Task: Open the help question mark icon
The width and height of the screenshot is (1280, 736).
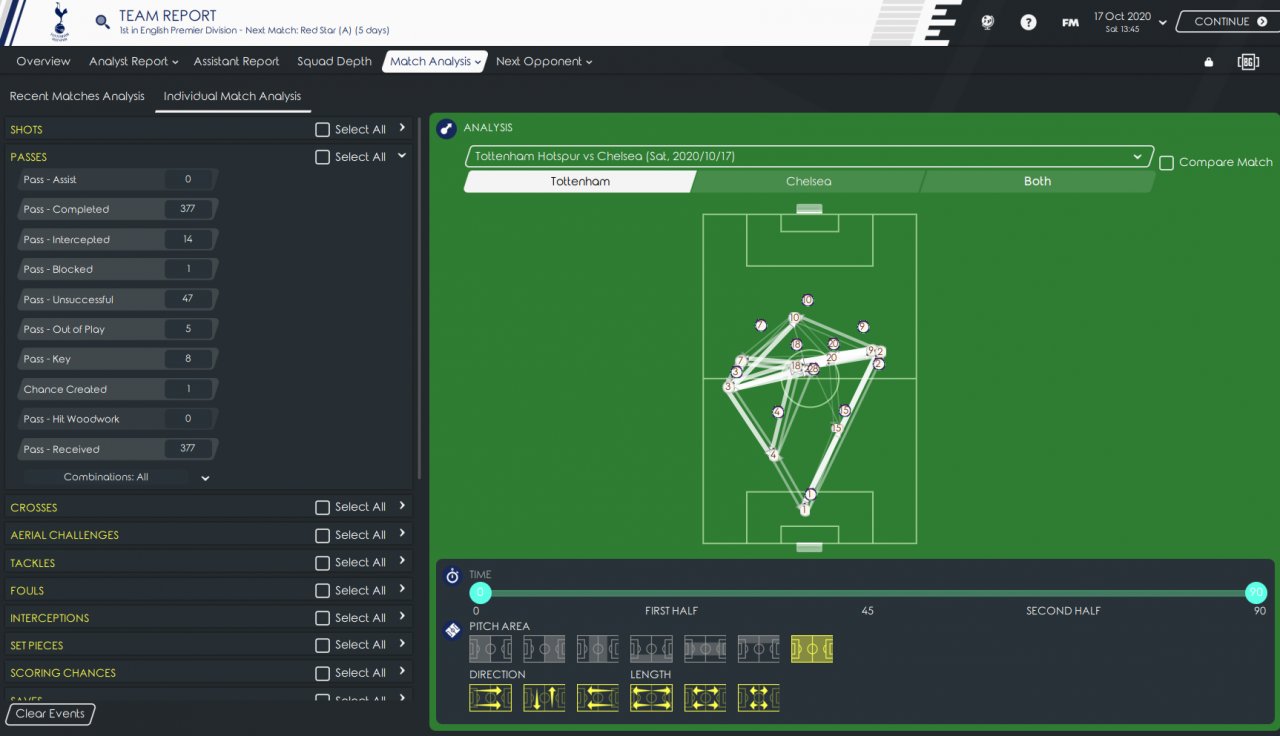Action: click(x=1028, y=22)
